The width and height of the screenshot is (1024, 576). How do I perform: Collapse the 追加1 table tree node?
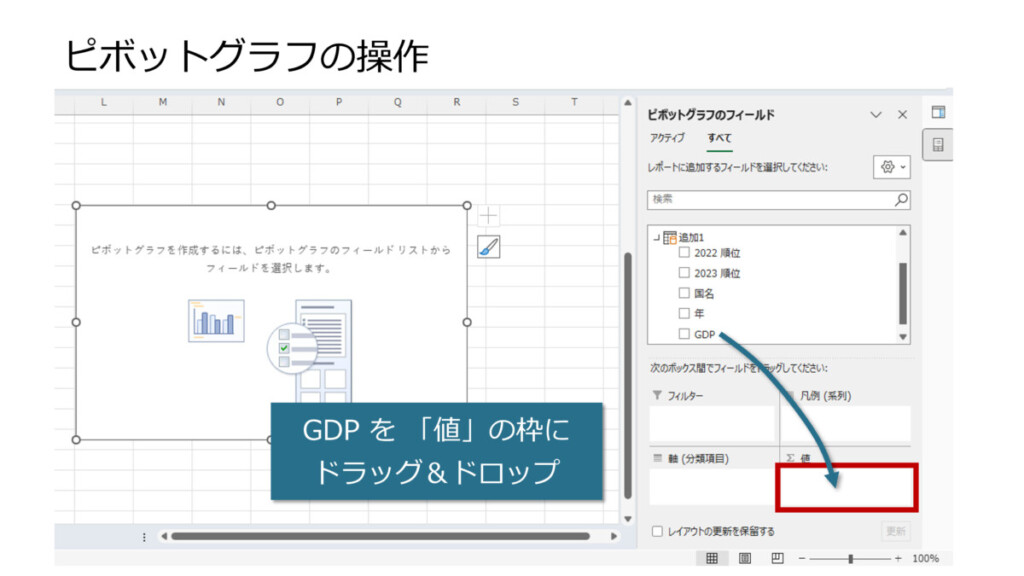[656, 237]
